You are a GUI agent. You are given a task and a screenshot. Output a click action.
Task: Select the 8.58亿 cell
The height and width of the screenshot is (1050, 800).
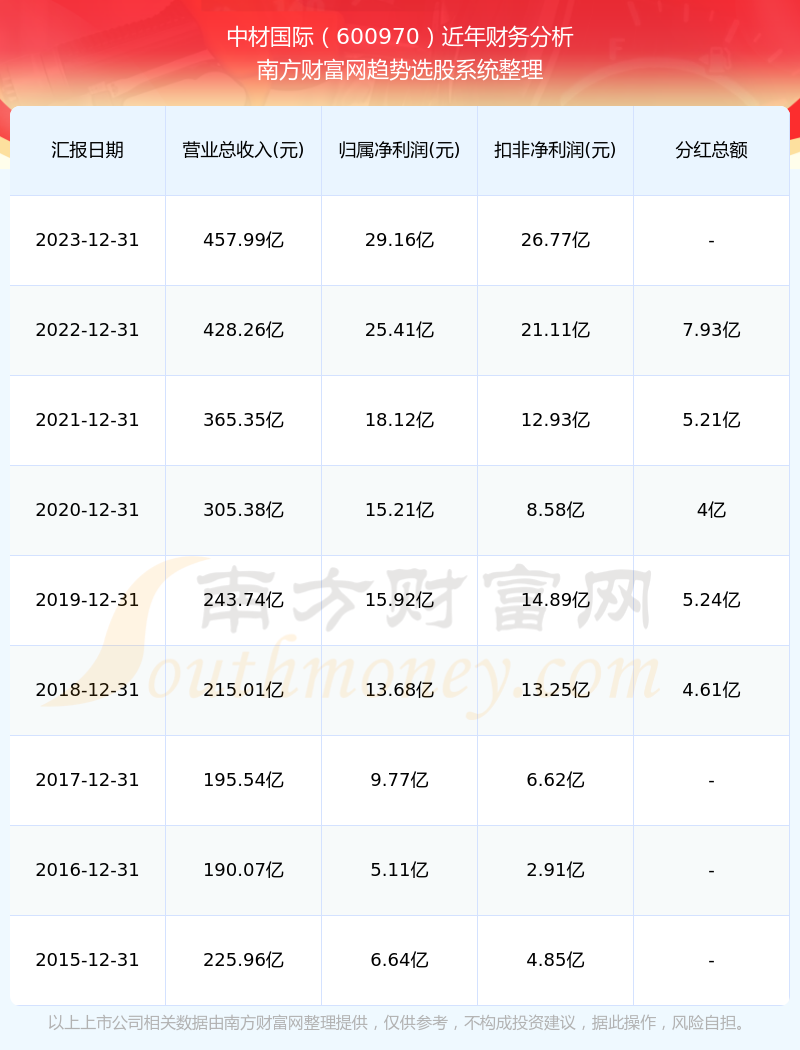tap(556, 510)
